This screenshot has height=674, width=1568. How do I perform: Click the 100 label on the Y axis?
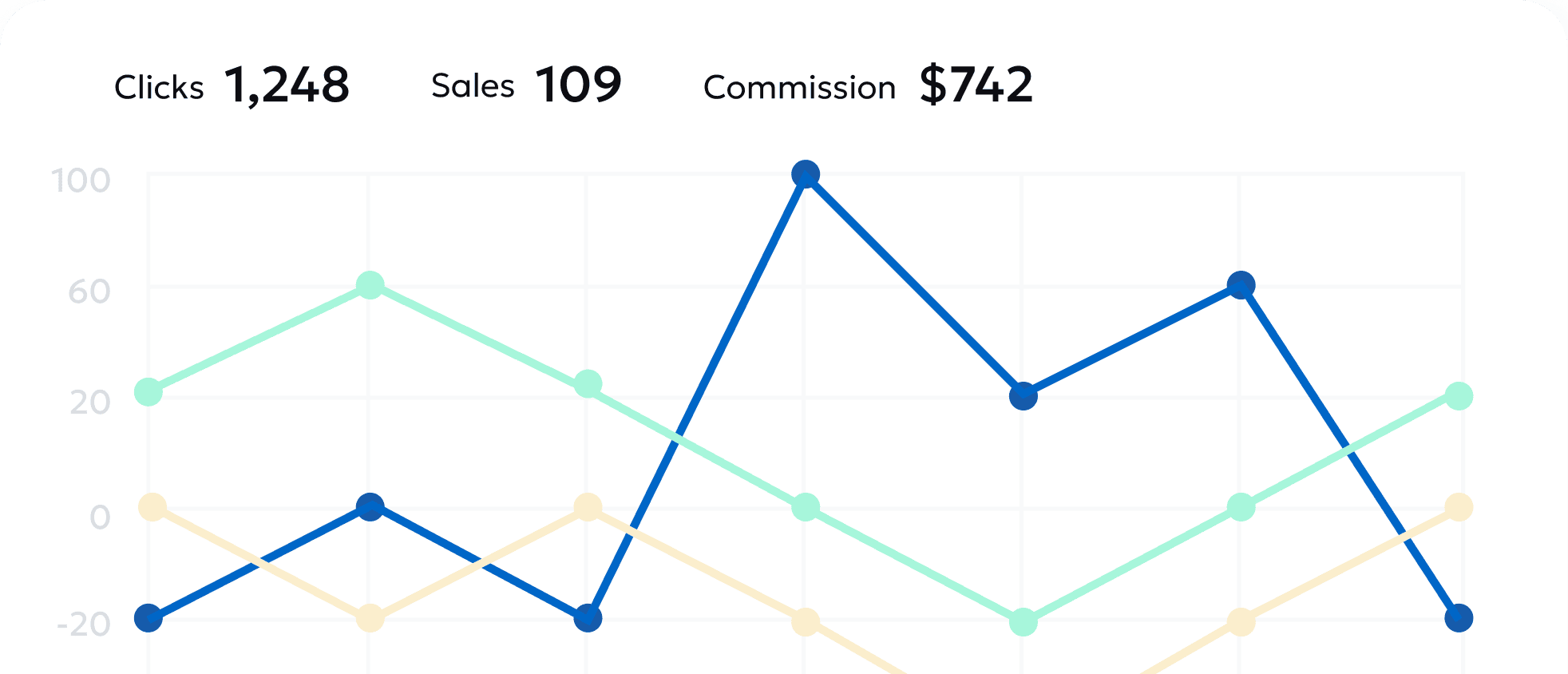pyautogui.click(x=81, y=180)
